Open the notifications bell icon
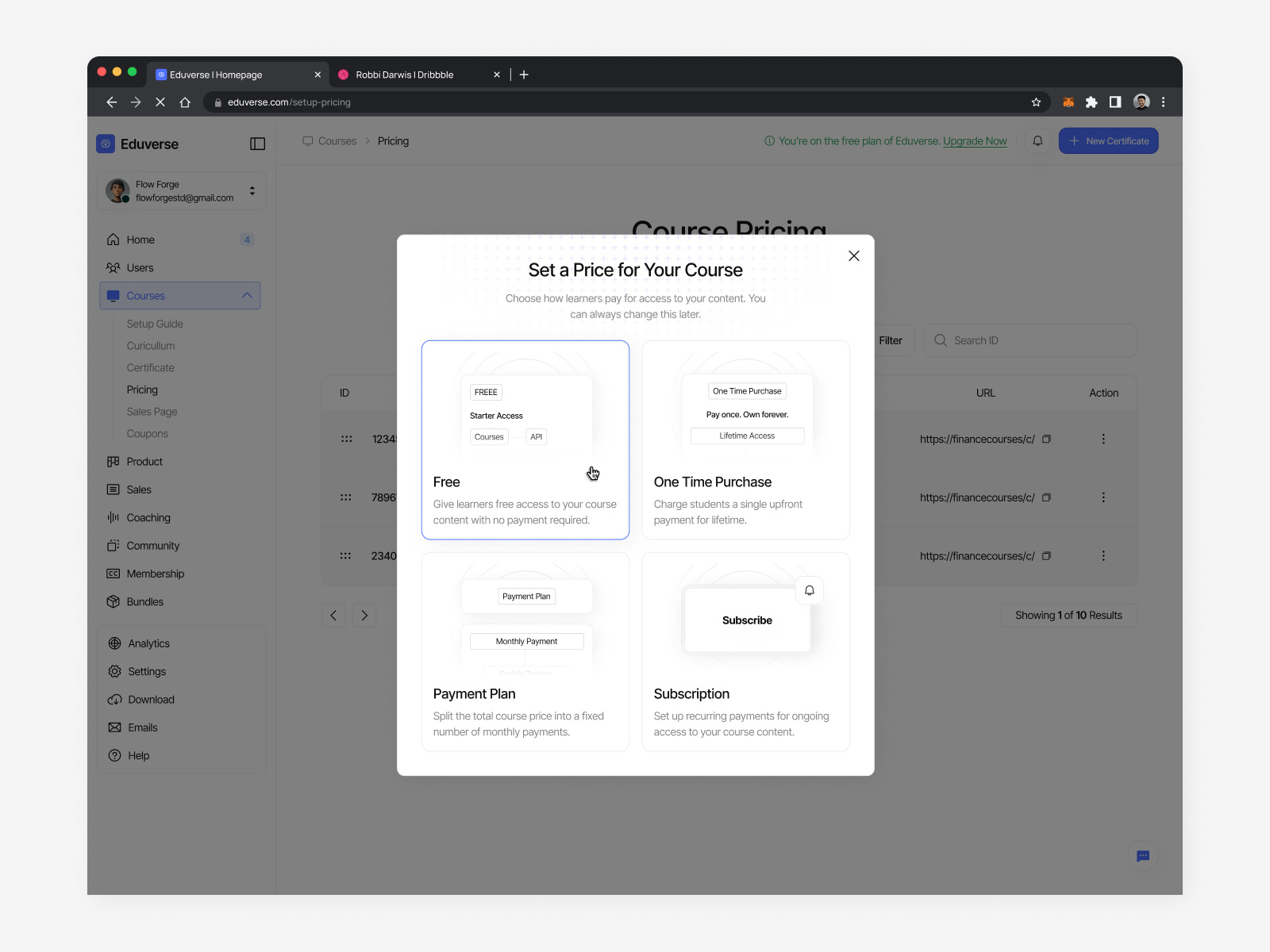1270x952 pixels. tap(1037, 141)
